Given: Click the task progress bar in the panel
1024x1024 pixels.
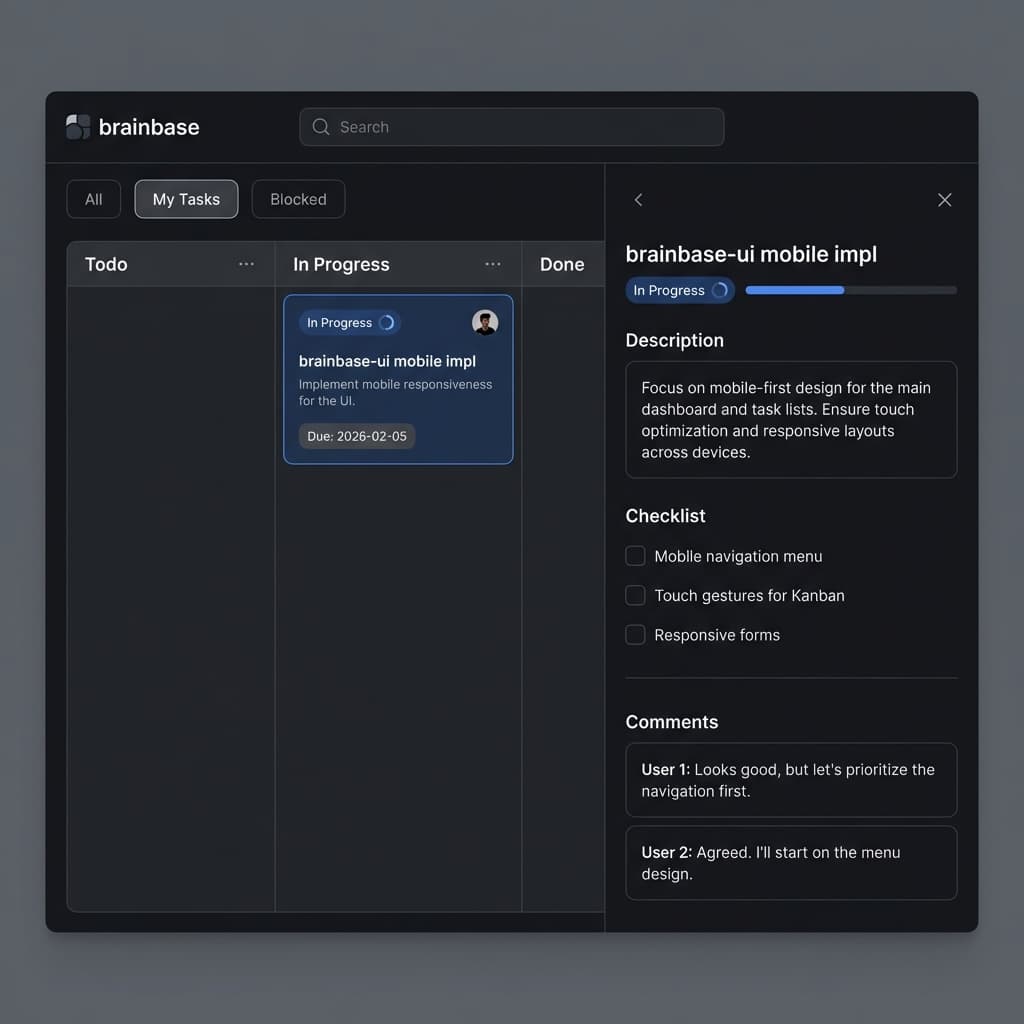Looking at the screenshot, I should pyautogui.click(x=850, y=290).
